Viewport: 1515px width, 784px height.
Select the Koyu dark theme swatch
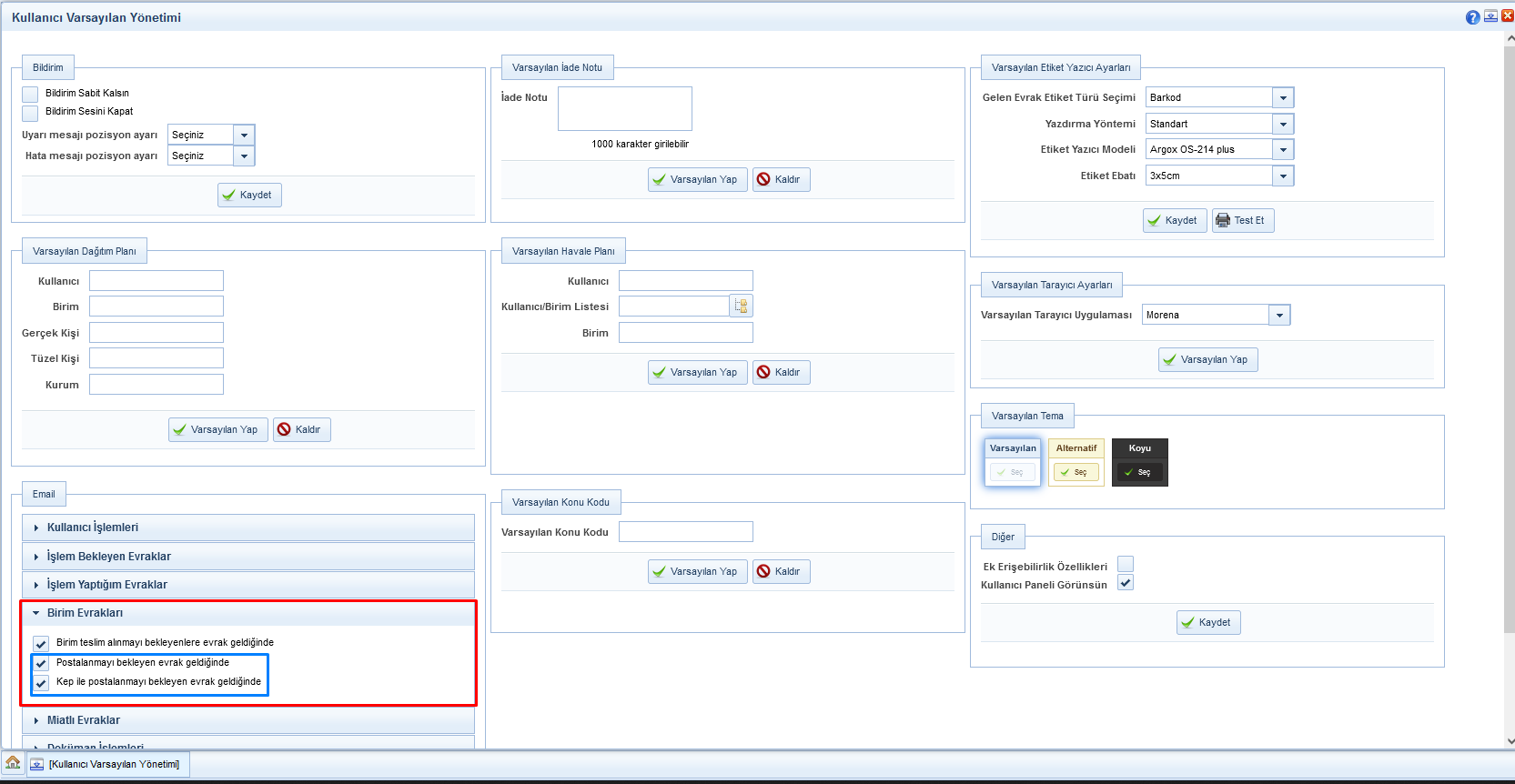pyautogui.click(x=1139, y=472)
